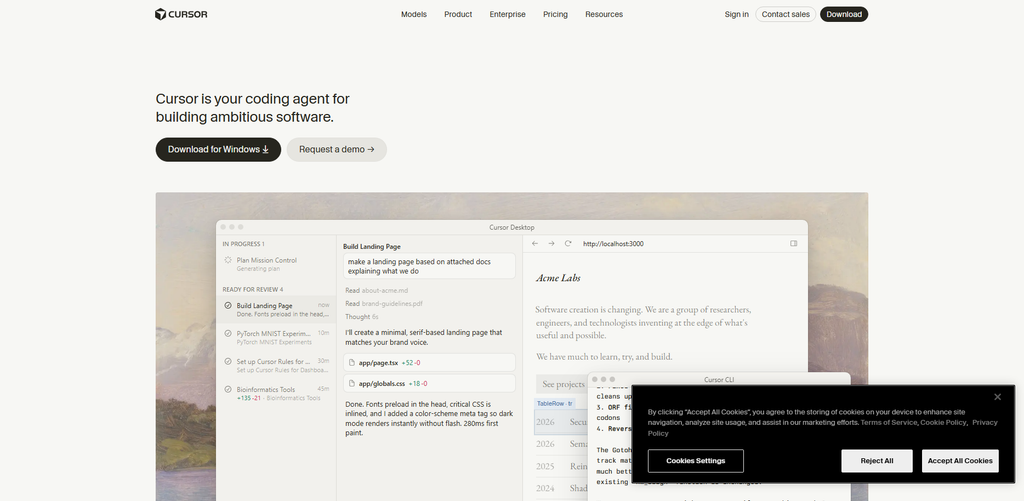Screen dimensions: 1024x501
Task: Click the header Download button
Action: point(844,14)
